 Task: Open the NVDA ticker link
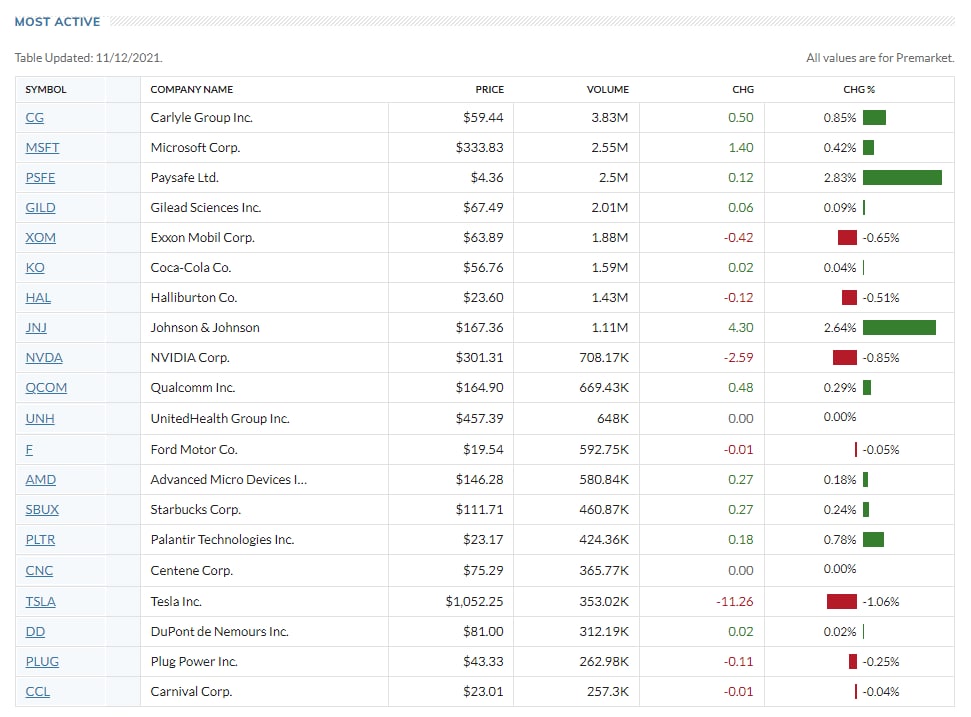coord(44,358)
